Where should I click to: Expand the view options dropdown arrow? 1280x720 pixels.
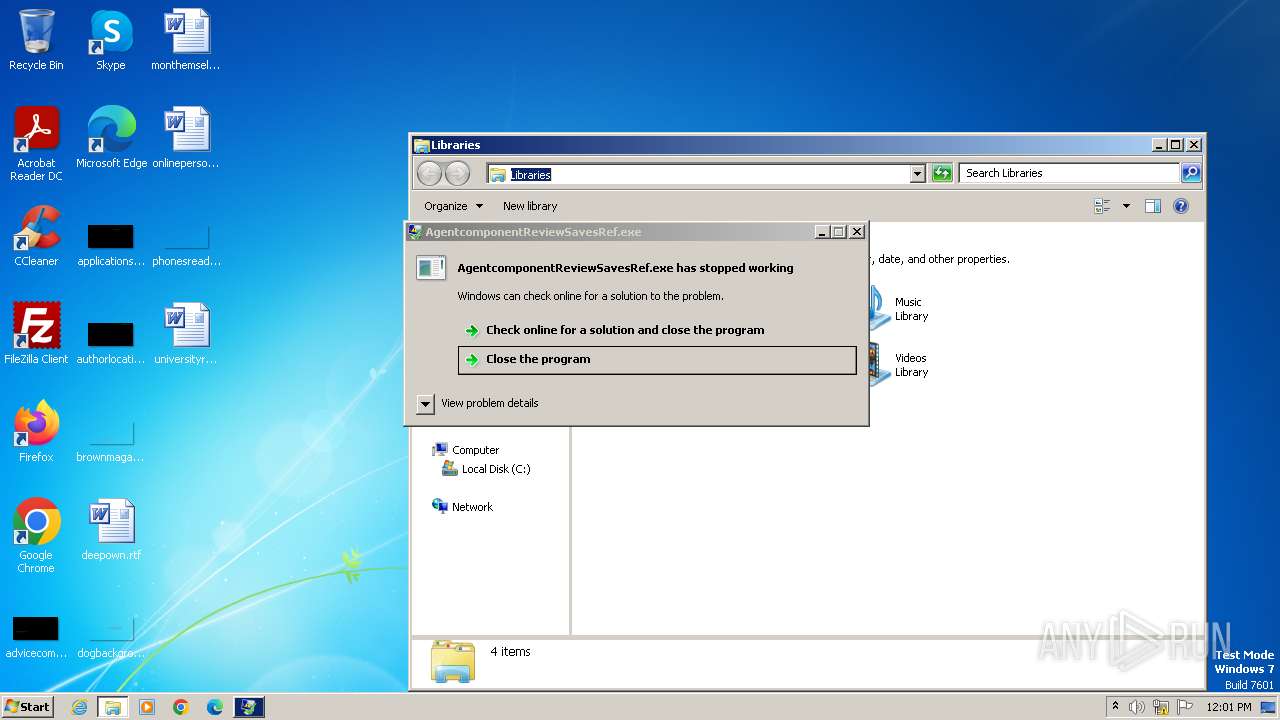point(1126,206)
